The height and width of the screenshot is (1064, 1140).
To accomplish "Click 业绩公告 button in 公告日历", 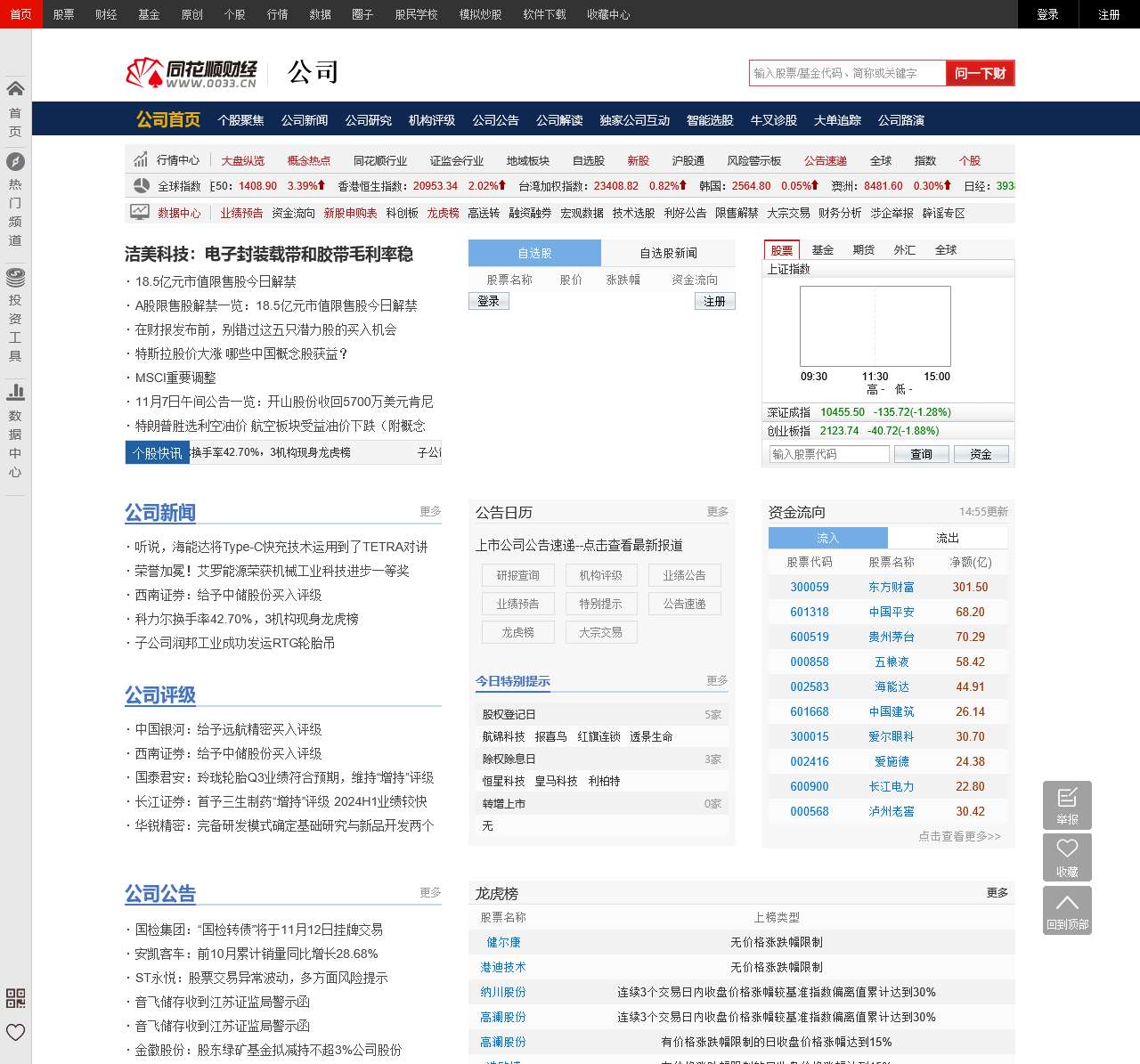I will click(684, 575).
